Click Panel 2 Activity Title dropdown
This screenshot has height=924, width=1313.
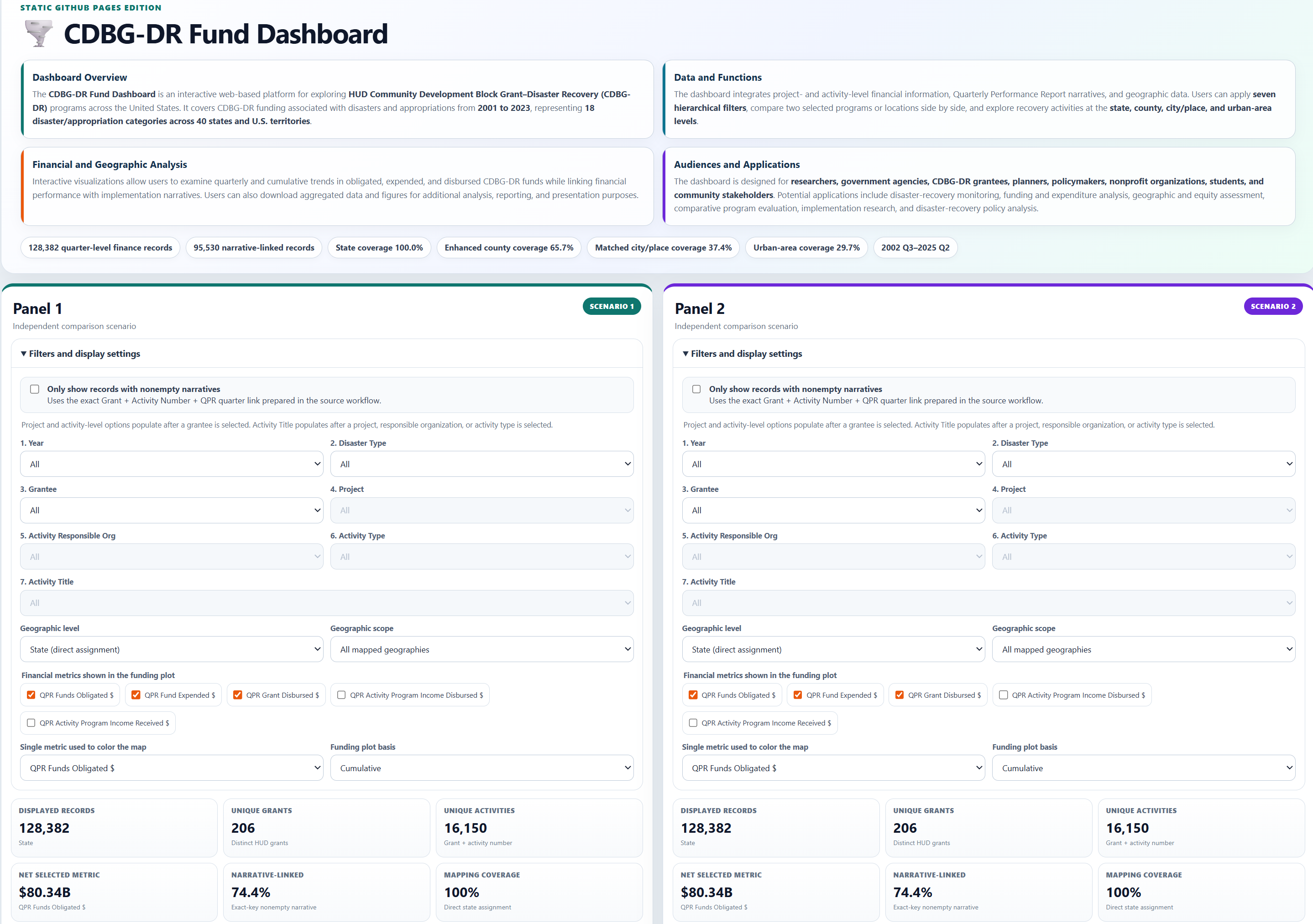[988, 603]
